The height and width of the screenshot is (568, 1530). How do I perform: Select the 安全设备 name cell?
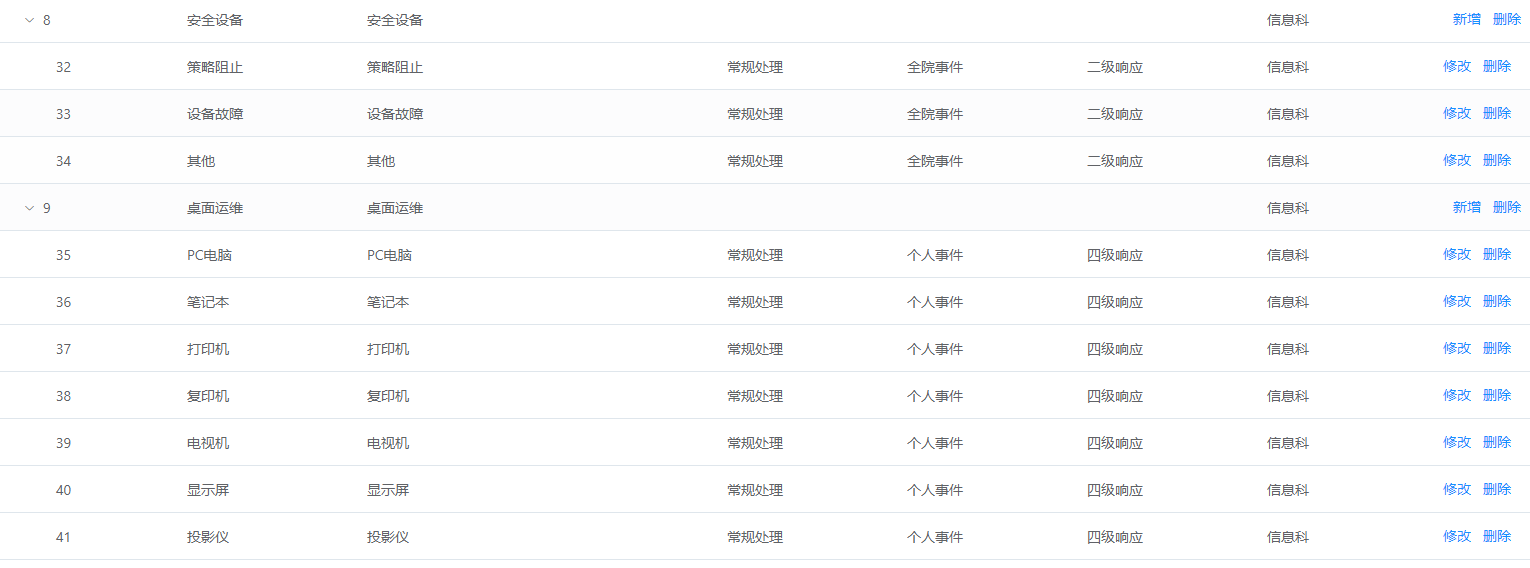pyautogui.click(x=215, y=20)
